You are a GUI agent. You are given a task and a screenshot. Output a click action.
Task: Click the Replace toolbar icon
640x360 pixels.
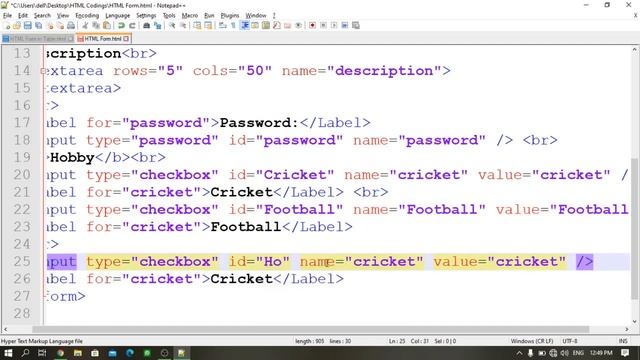[157, 25]
